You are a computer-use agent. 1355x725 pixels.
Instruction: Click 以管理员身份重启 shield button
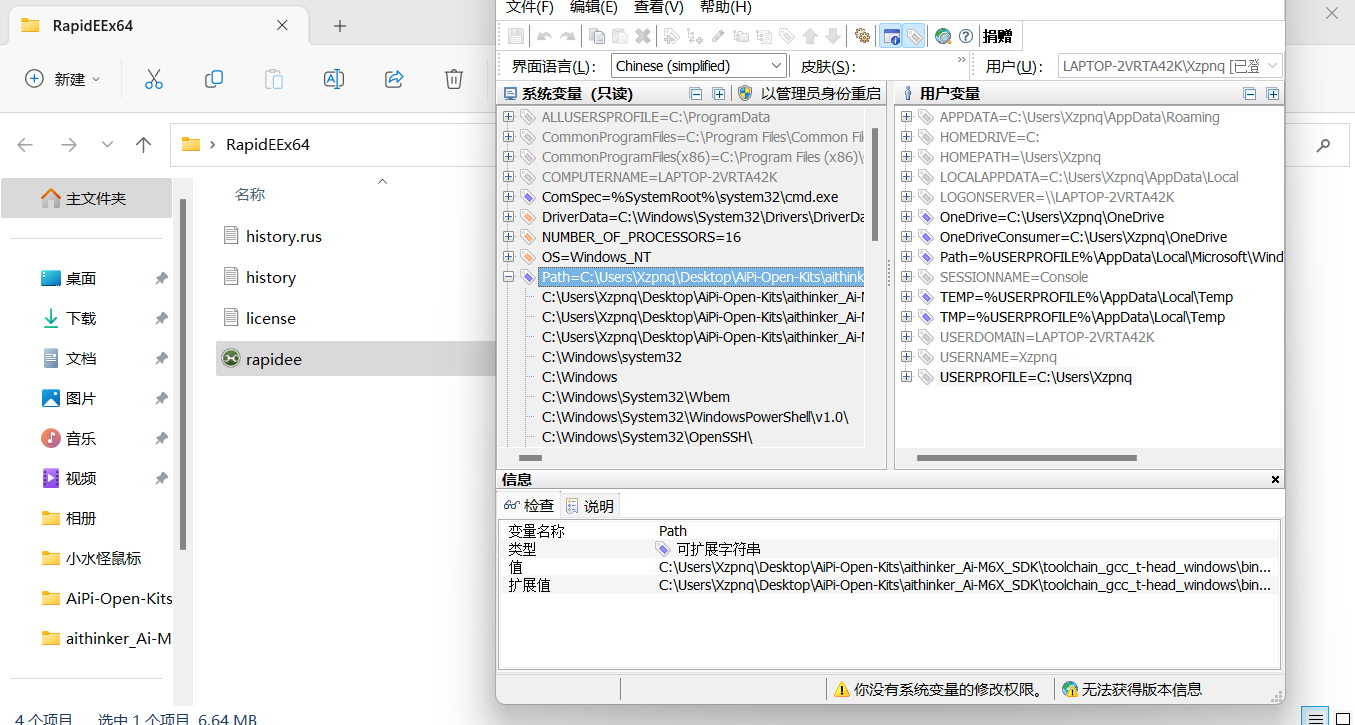click(x=810, y=94)
